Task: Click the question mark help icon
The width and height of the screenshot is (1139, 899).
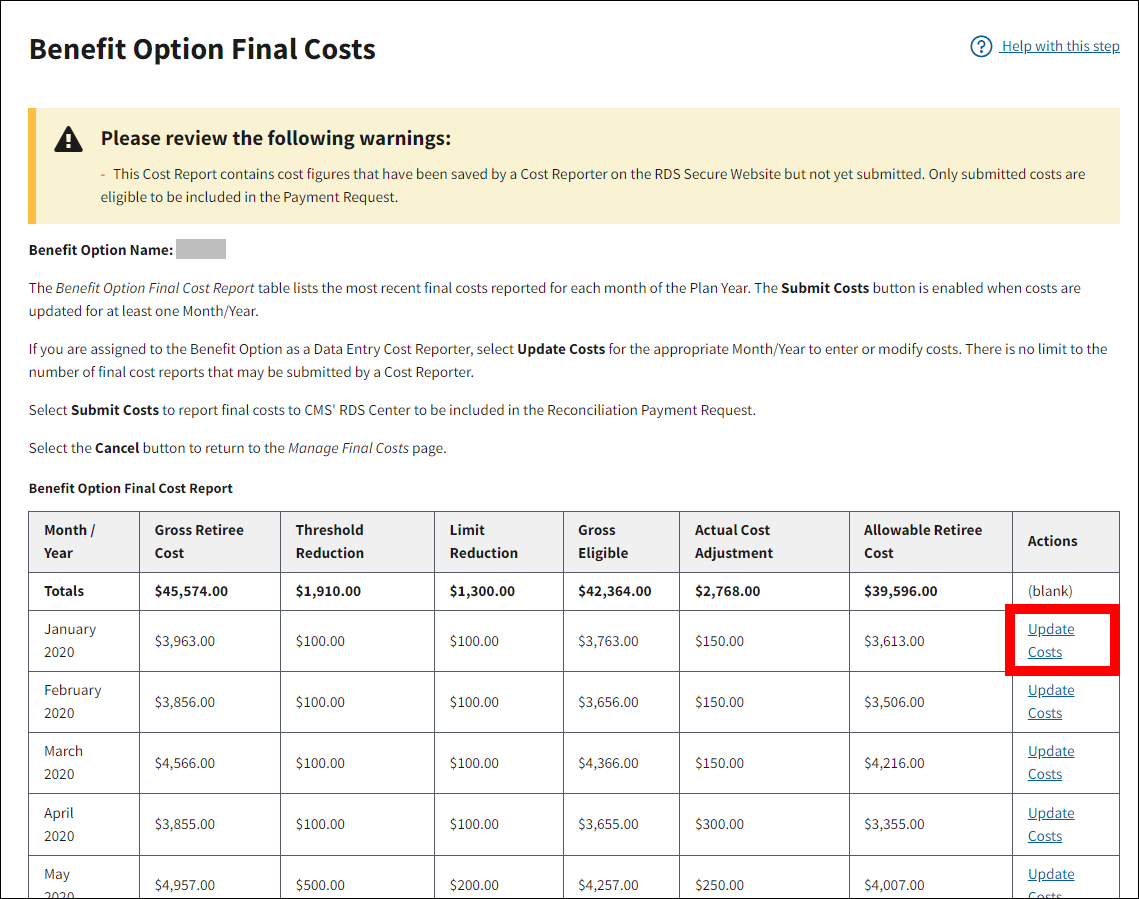Action: (981, 46)
